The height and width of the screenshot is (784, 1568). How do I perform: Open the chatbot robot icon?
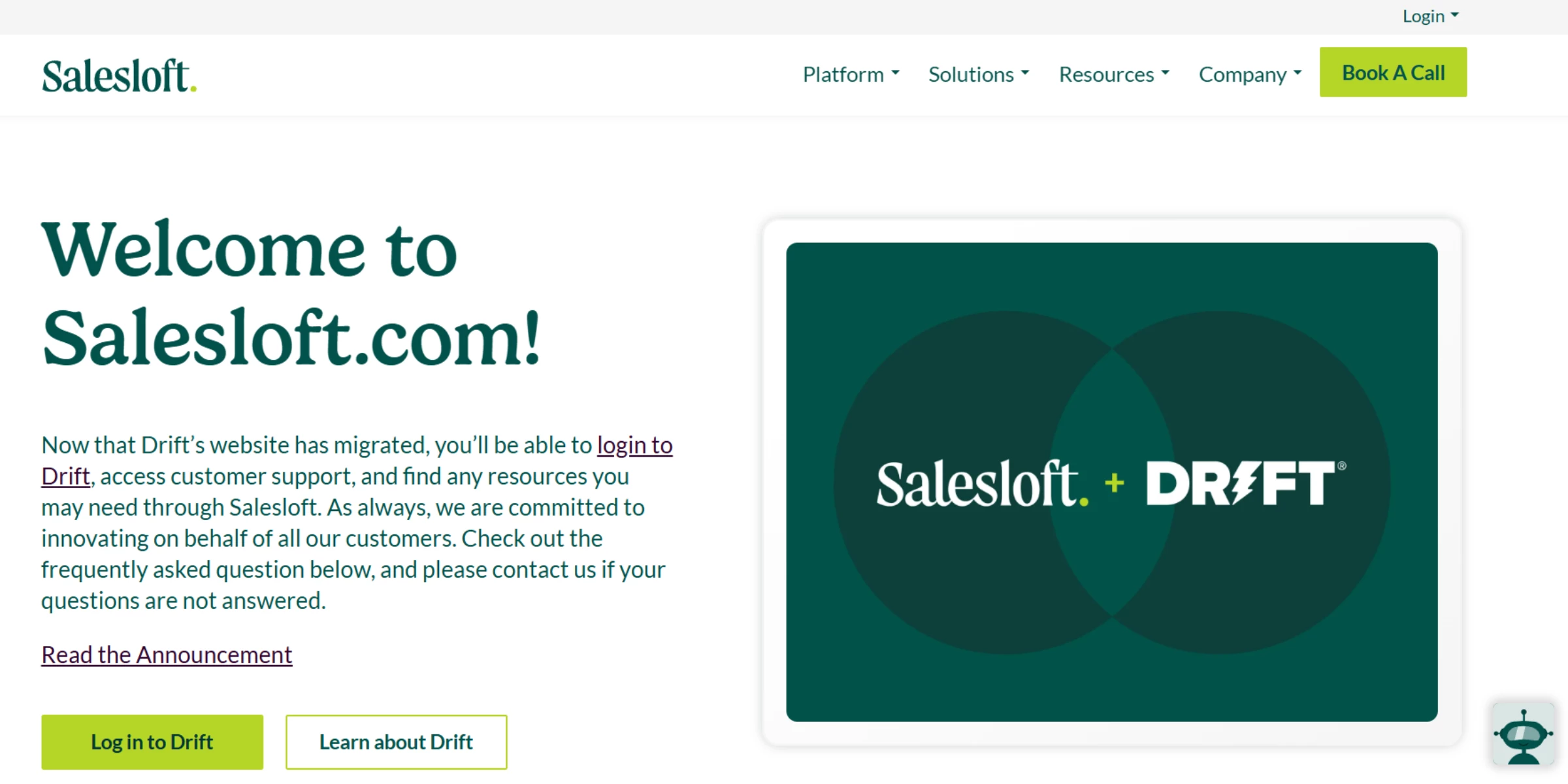pos(1523,735)
